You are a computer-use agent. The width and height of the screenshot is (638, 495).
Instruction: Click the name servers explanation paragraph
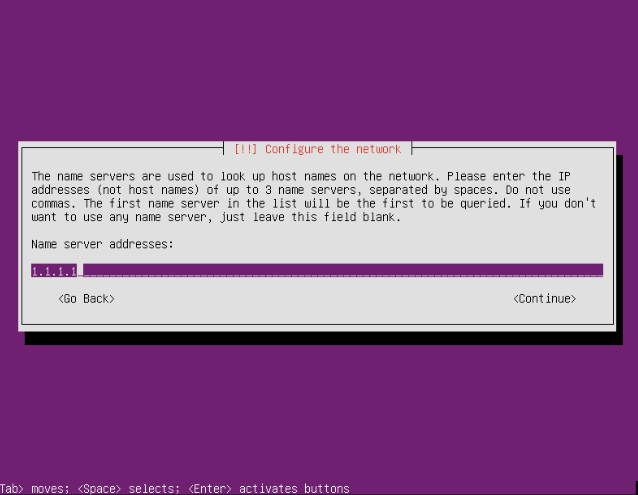tap(314, 196)
